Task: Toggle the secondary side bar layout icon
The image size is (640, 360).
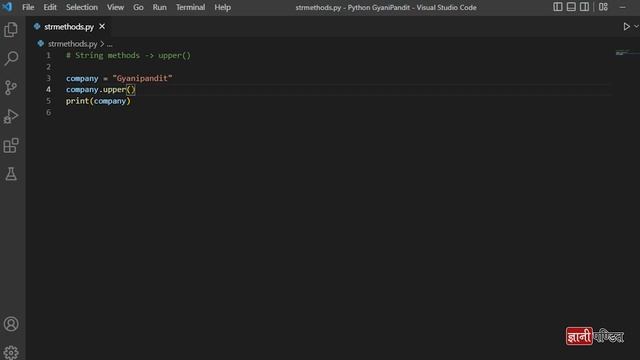Action: click(584, 7)
